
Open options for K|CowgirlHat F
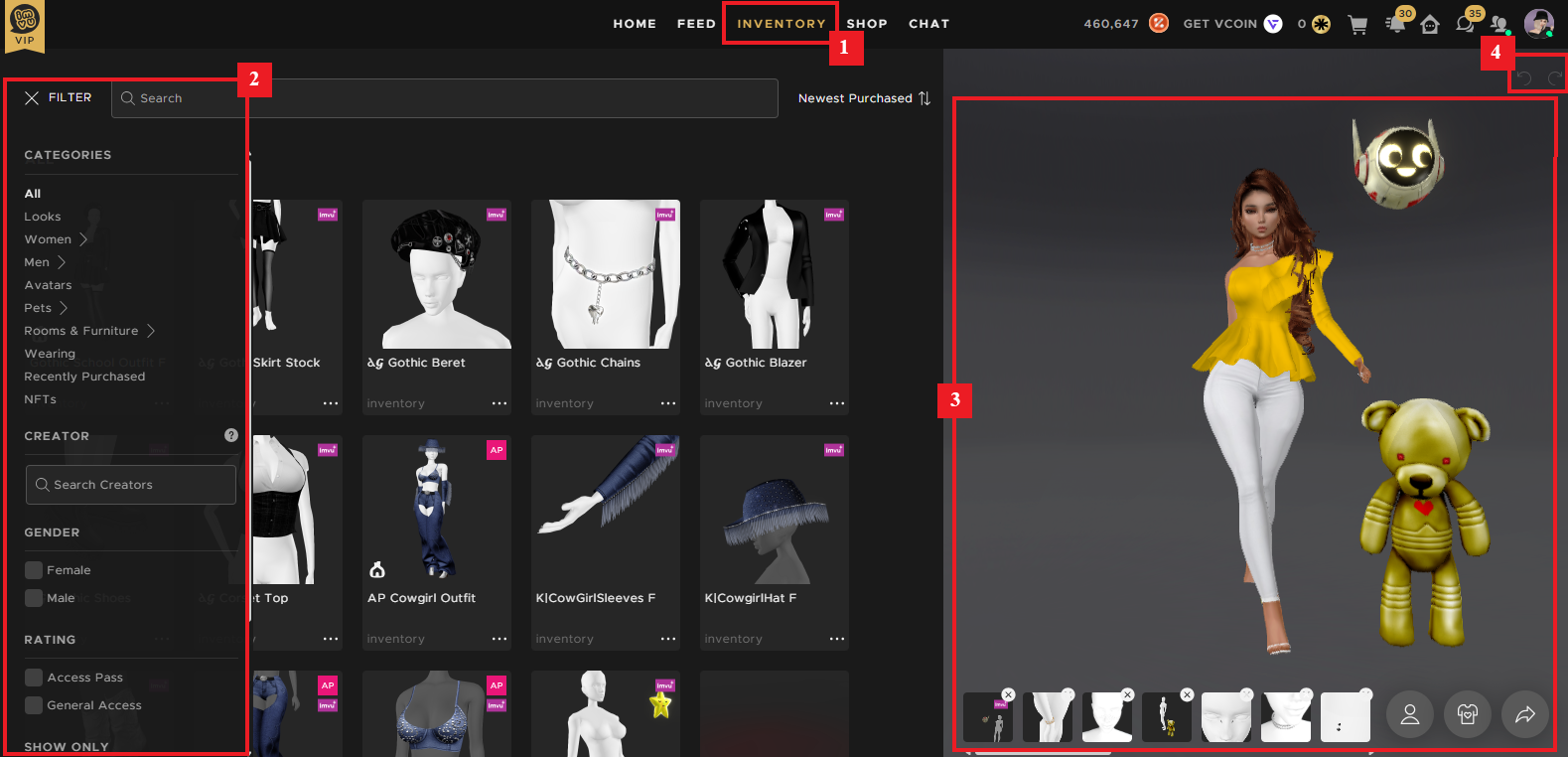[x=837, y=639]
